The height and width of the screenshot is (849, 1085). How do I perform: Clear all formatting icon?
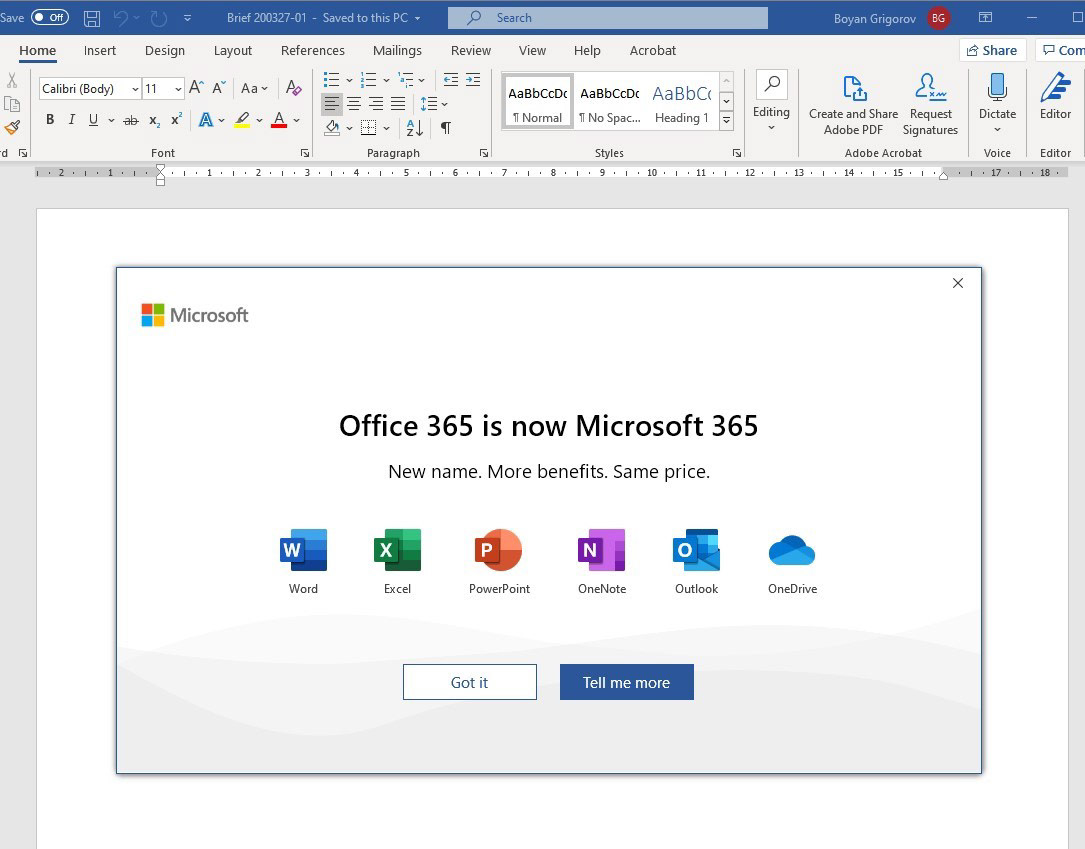293,88
